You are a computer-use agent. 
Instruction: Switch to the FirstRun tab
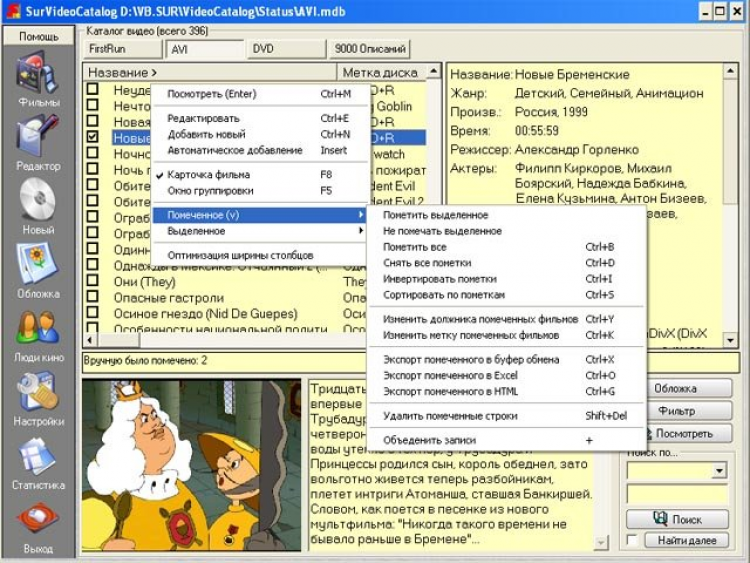(x=123, y=49)
